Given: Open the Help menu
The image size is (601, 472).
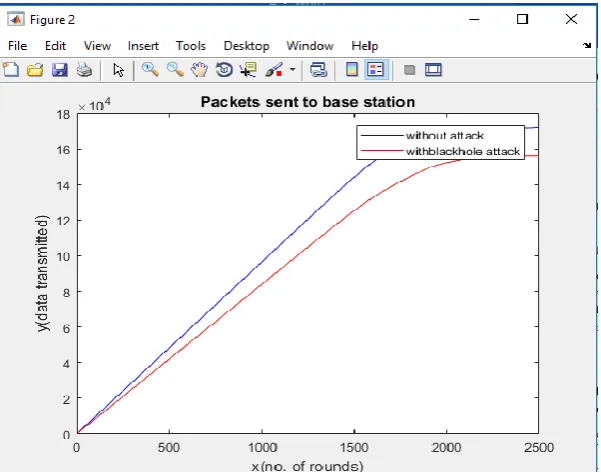Looking at the screenshot, I should 365,46.
